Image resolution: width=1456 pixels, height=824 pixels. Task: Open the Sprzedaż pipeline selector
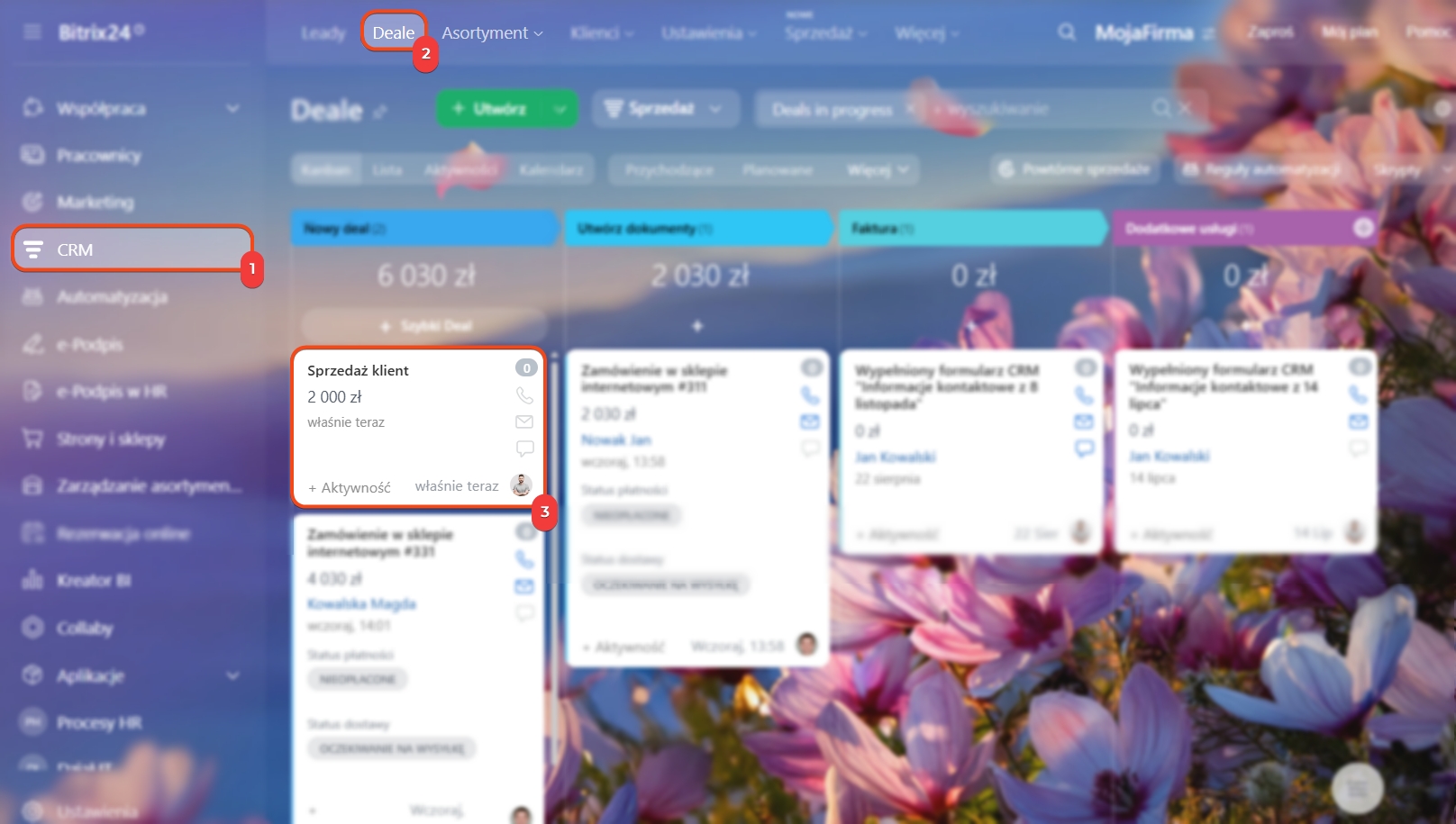coord(666,109)
